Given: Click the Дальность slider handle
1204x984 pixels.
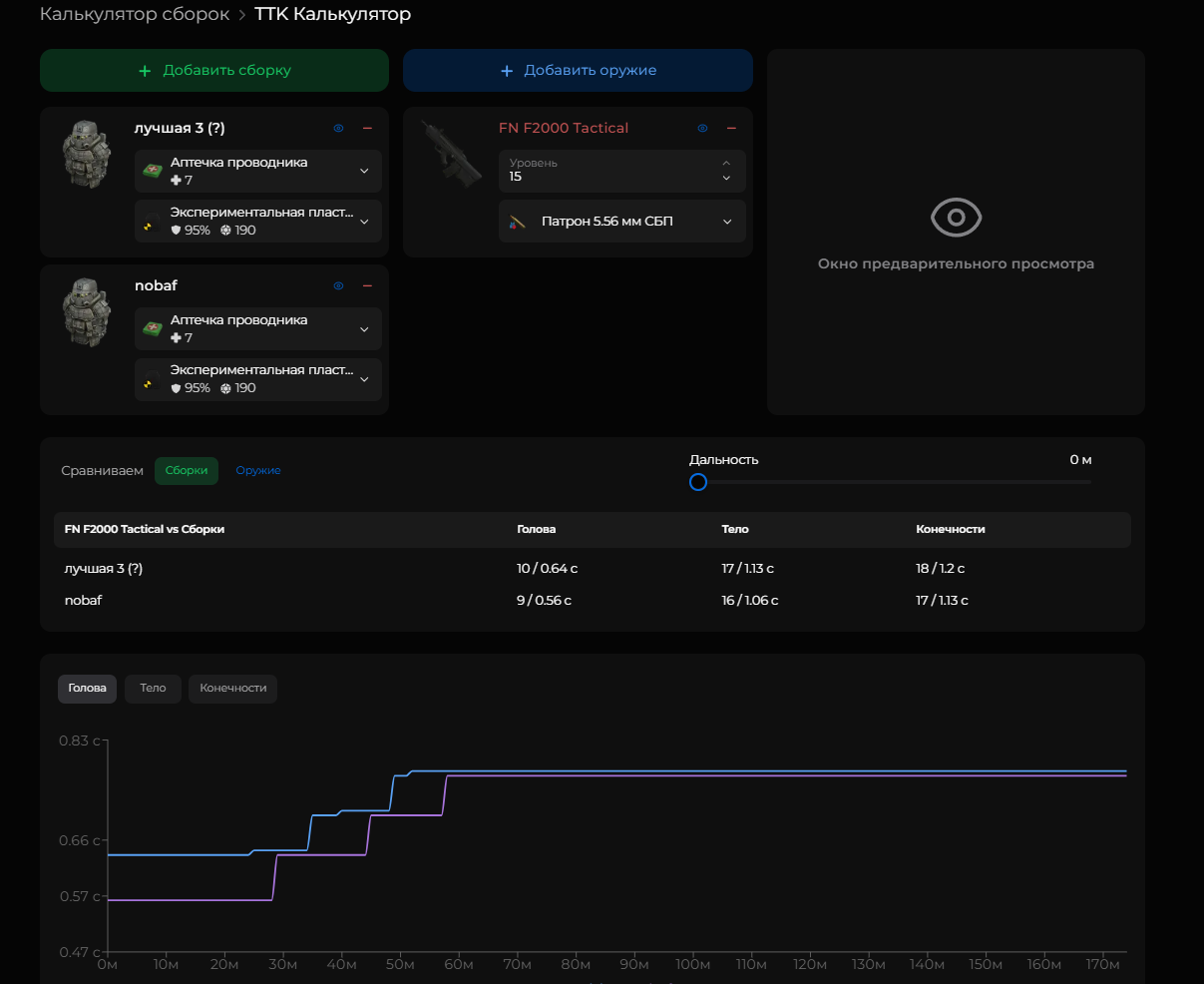Looking at the screenshot, I should point(698,482).
